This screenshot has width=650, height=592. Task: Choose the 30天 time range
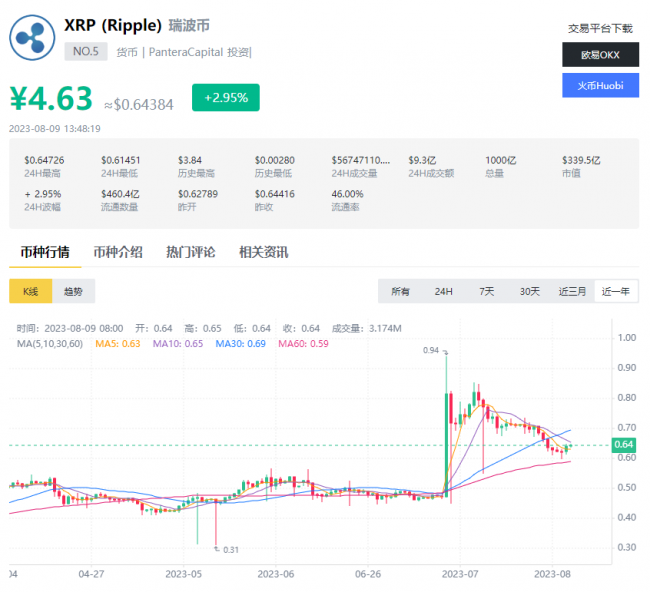(x=530, y=291)
